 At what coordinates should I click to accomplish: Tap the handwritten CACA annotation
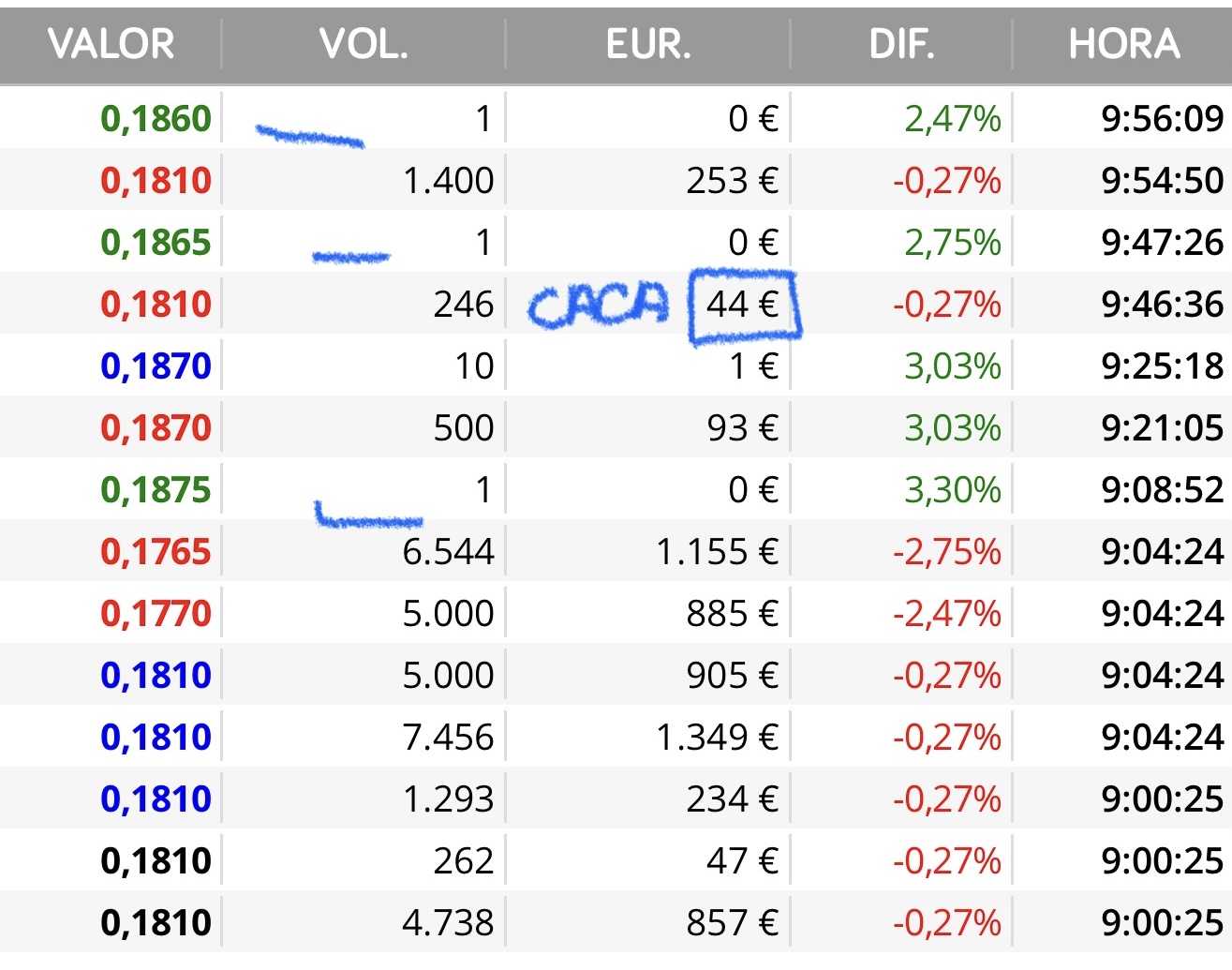pos(600,306)
